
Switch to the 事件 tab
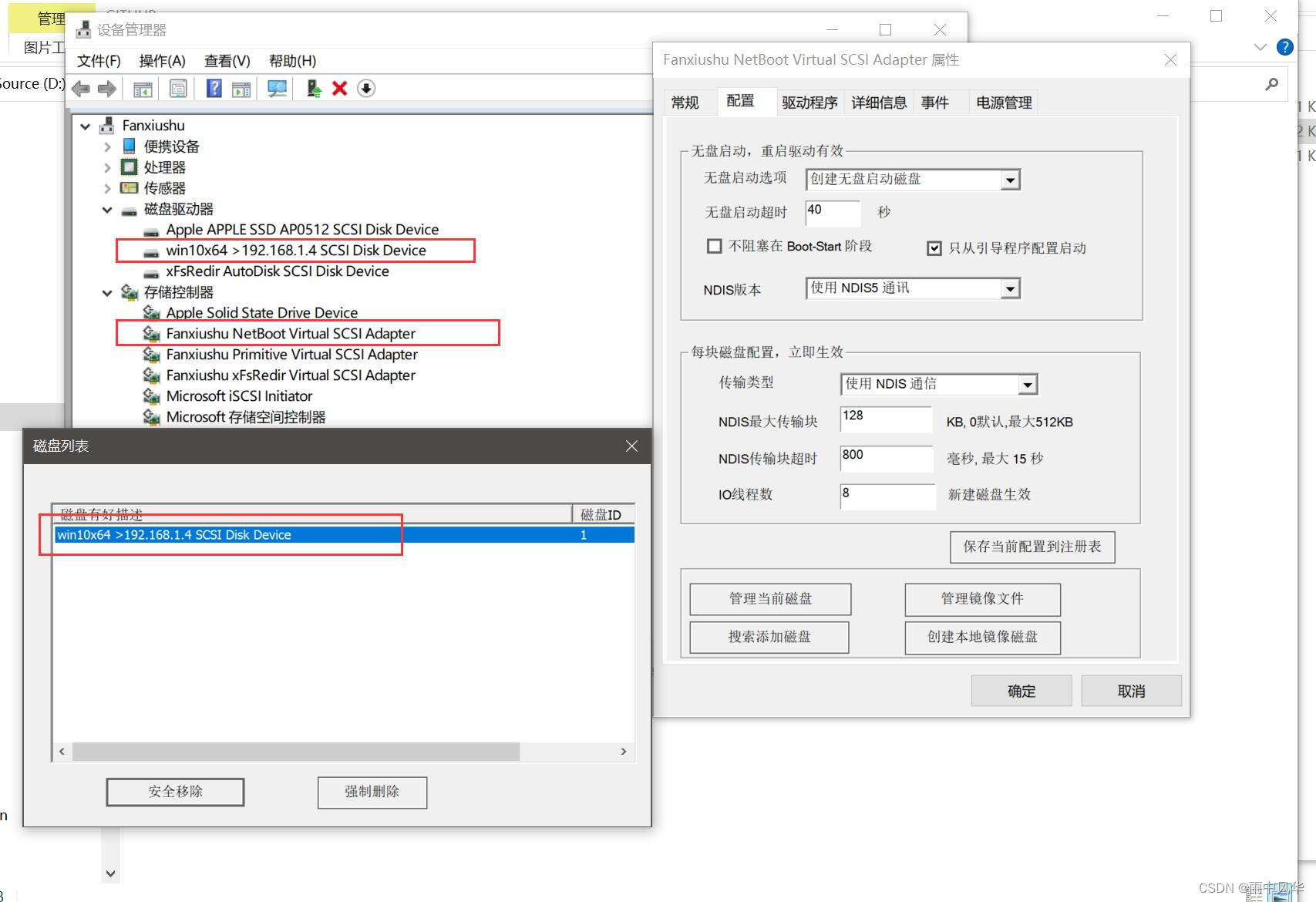coord(935,103)
